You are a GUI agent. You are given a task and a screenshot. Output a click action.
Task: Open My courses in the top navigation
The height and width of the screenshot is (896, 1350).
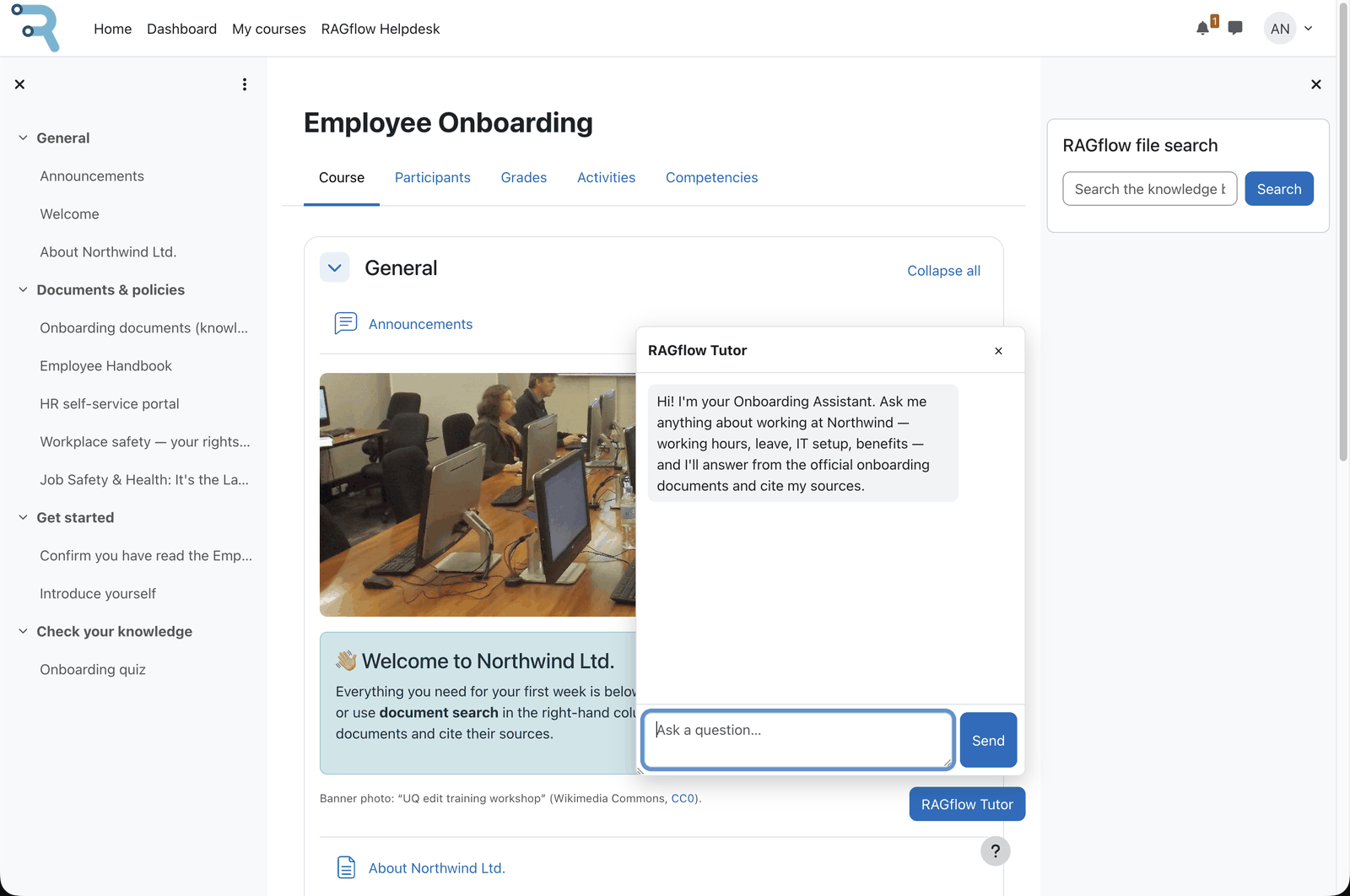click(x=269, y=29)
